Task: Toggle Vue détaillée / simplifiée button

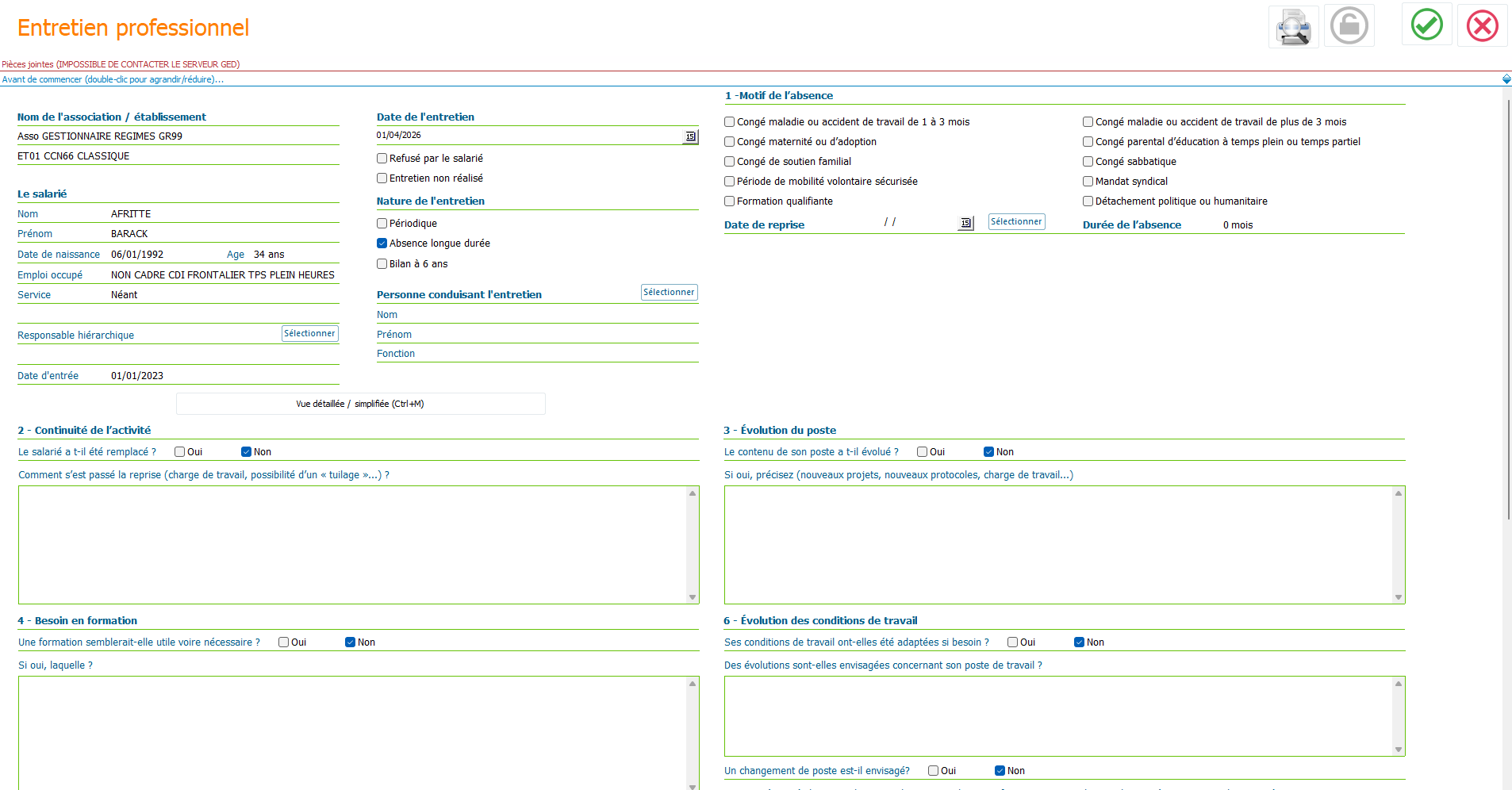Action: pos(360,404)
